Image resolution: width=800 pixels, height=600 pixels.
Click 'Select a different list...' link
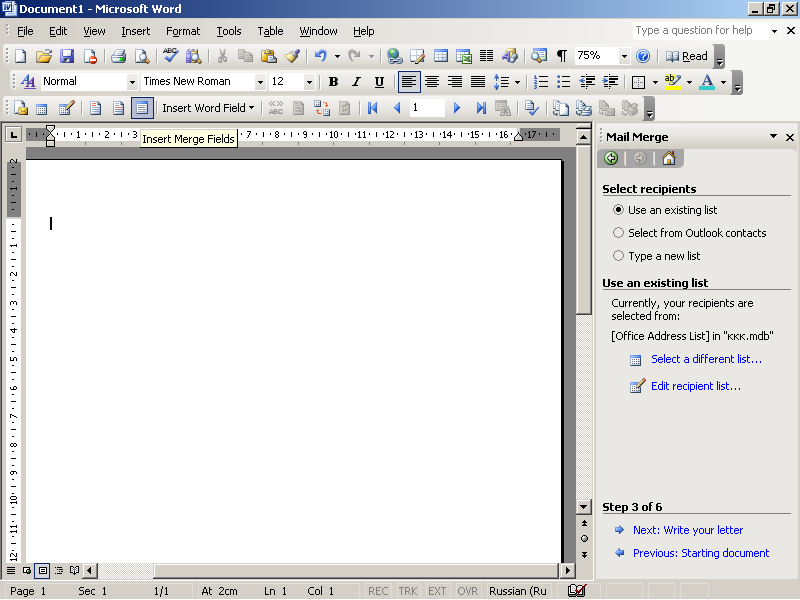click(x=706, y=359)
